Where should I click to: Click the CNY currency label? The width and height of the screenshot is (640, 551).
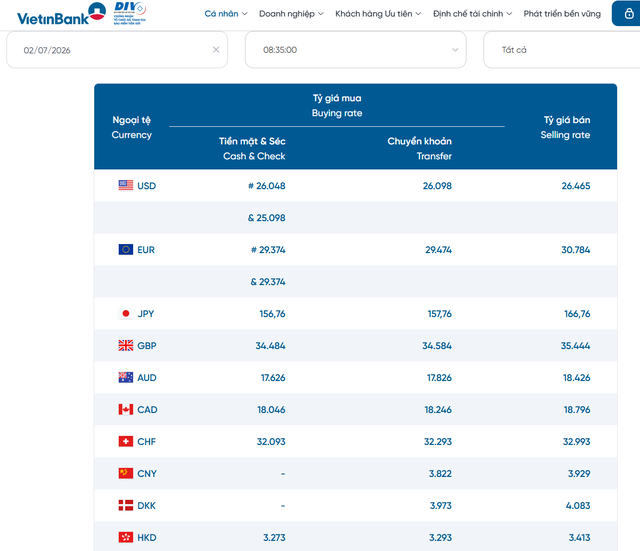coord(147,474)
